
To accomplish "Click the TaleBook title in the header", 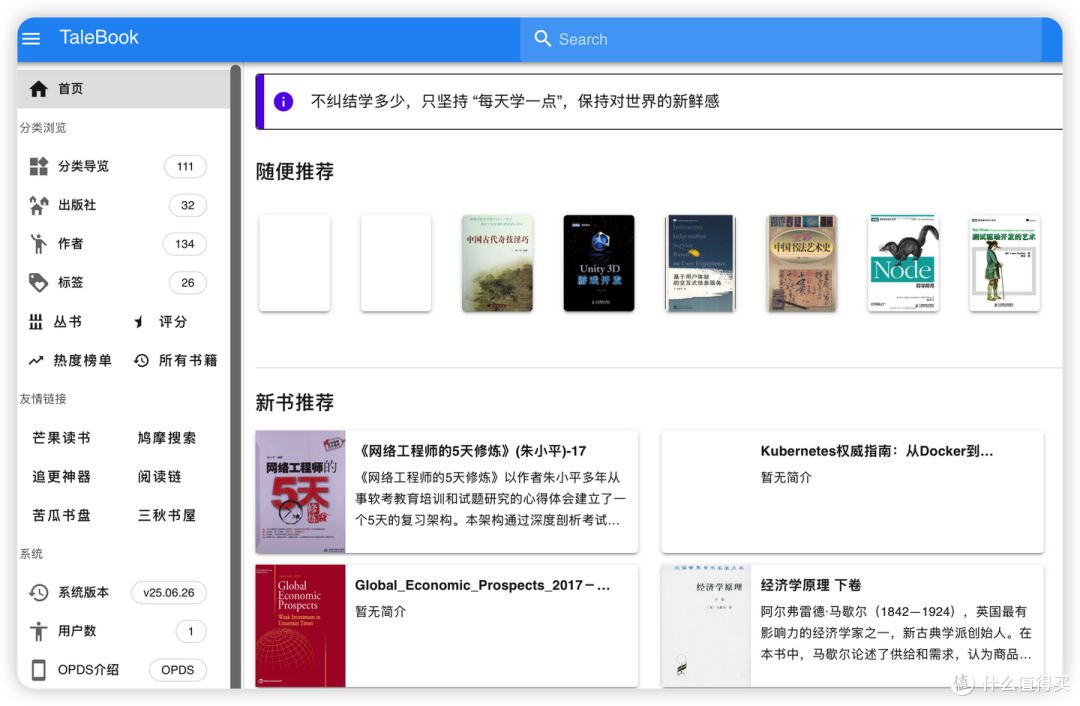I will 98,36.
